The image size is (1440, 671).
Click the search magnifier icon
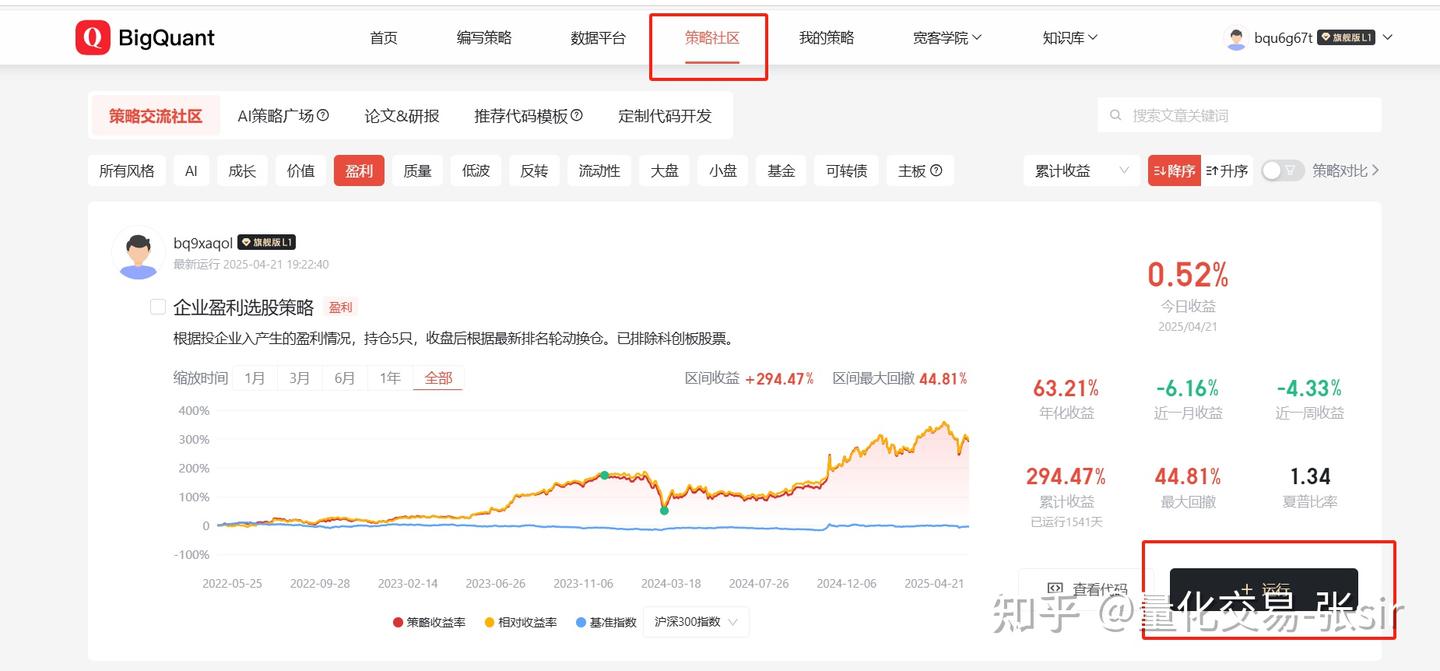point(1115,115)
